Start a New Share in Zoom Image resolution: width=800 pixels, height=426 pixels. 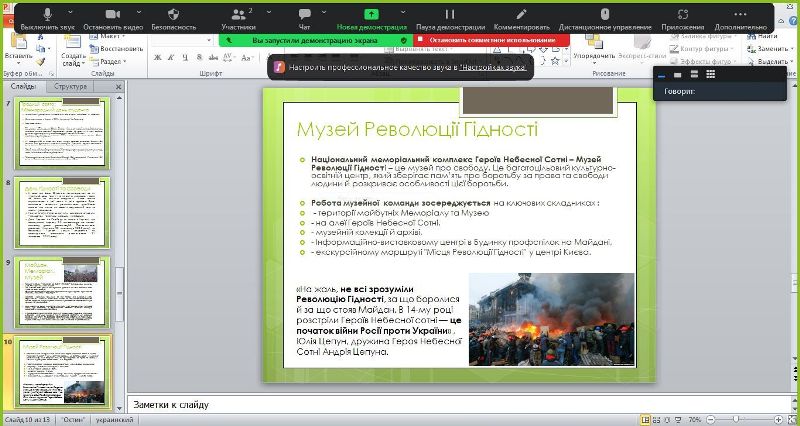[x=372, y=15]
